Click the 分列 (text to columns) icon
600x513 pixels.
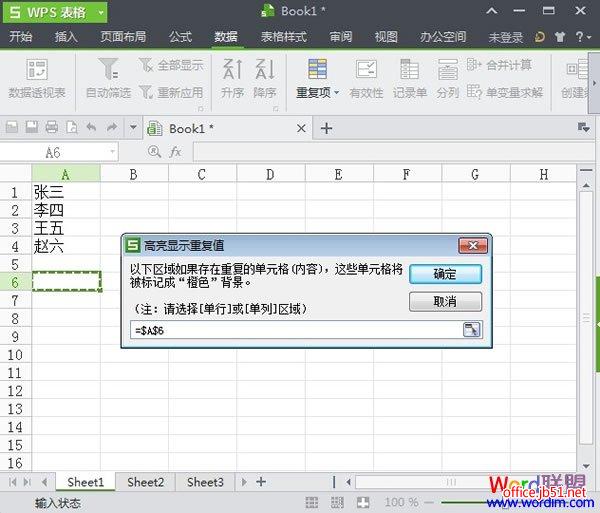[447, 70]
